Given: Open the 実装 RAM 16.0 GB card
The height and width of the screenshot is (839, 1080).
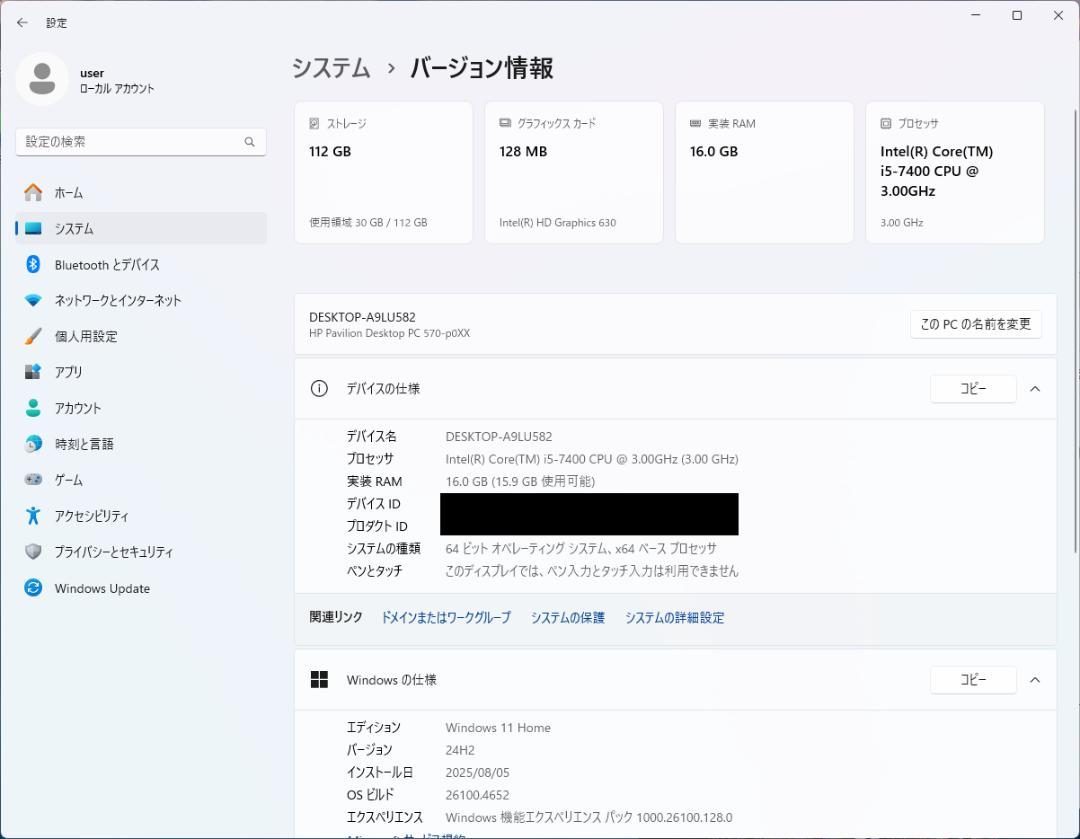Looking at the screenshot, I should (x=765, y=172).
